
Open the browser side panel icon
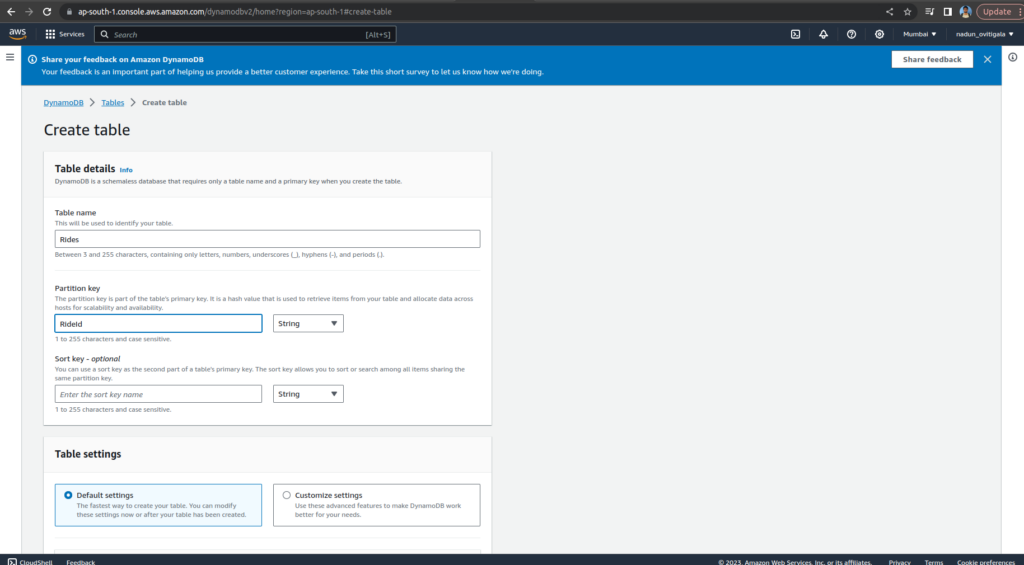click(948, 12)
